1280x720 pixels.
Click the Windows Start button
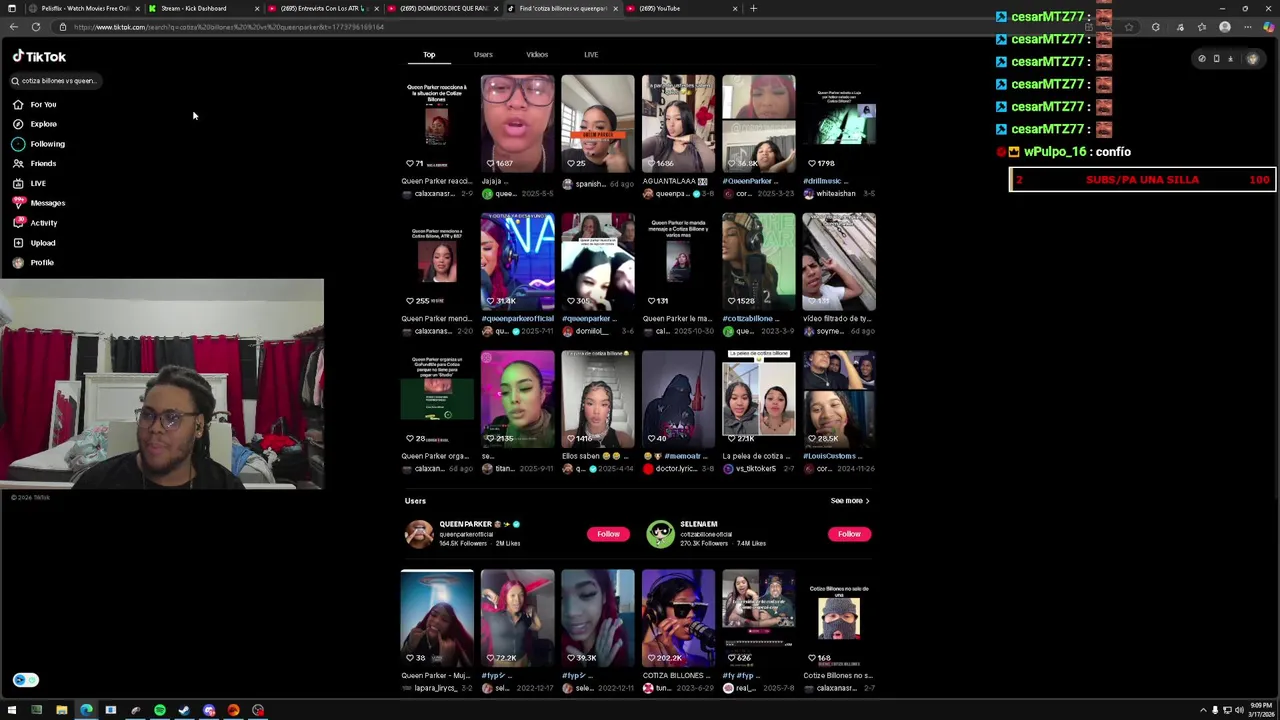12,710
